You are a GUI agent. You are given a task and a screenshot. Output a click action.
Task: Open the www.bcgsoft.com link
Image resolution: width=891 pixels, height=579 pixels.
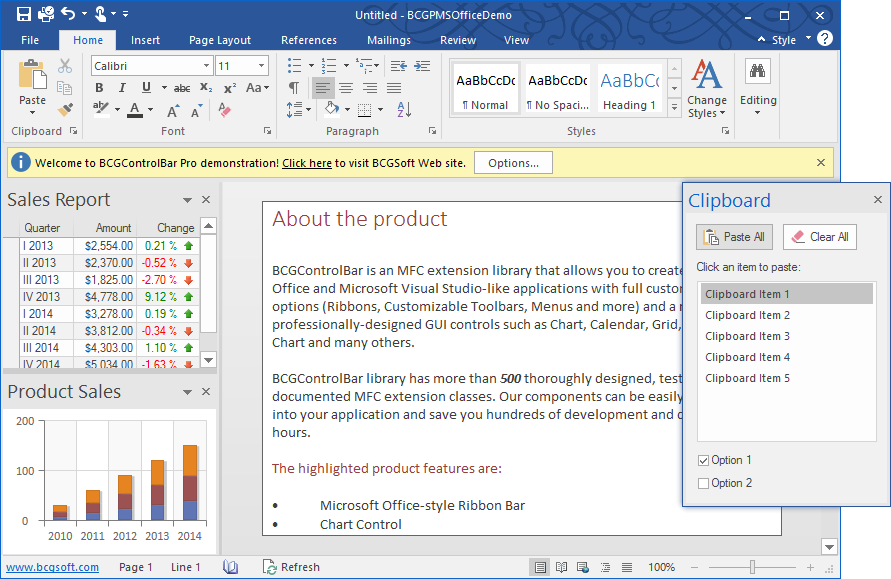(52, 567)
